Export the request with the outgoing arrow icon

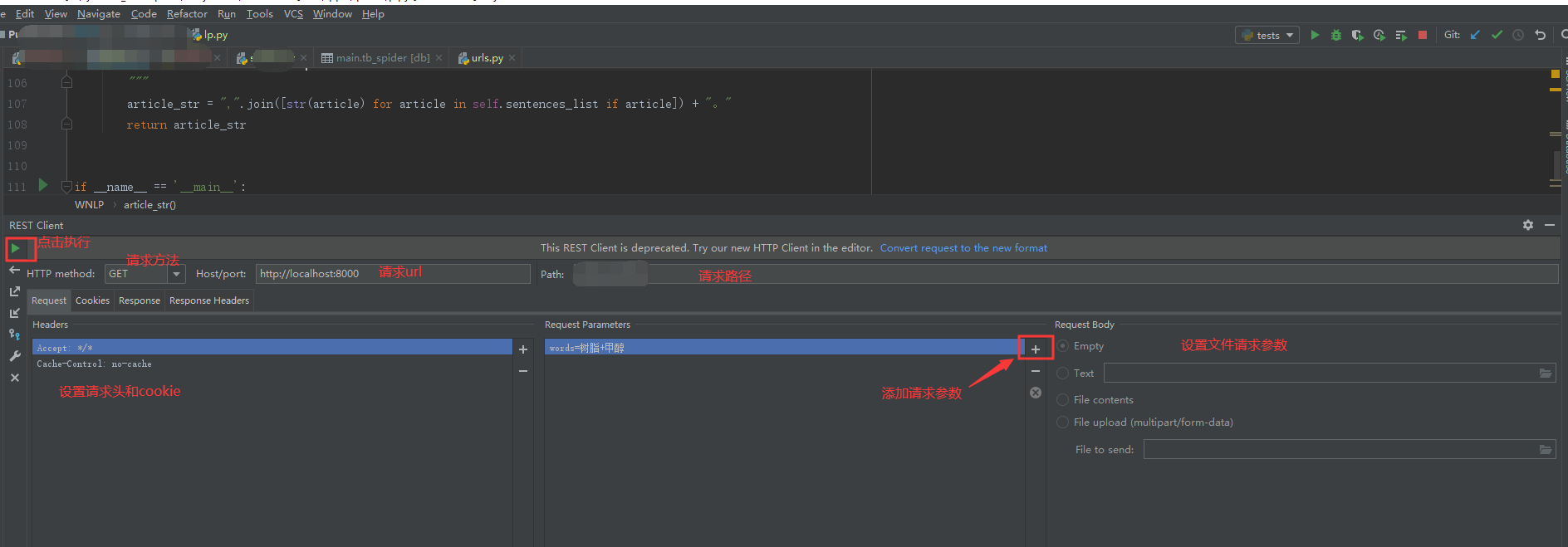[15, 291]
